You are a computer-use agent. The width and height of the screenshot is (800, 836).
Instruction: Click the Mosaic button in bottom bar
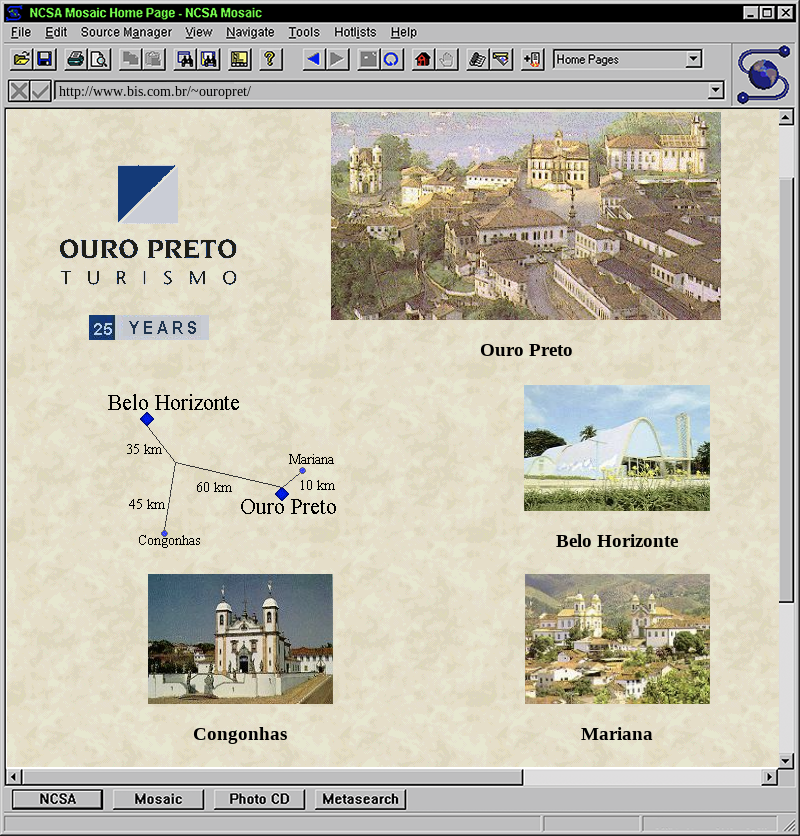pyautogui.click(x=158, y=799)
